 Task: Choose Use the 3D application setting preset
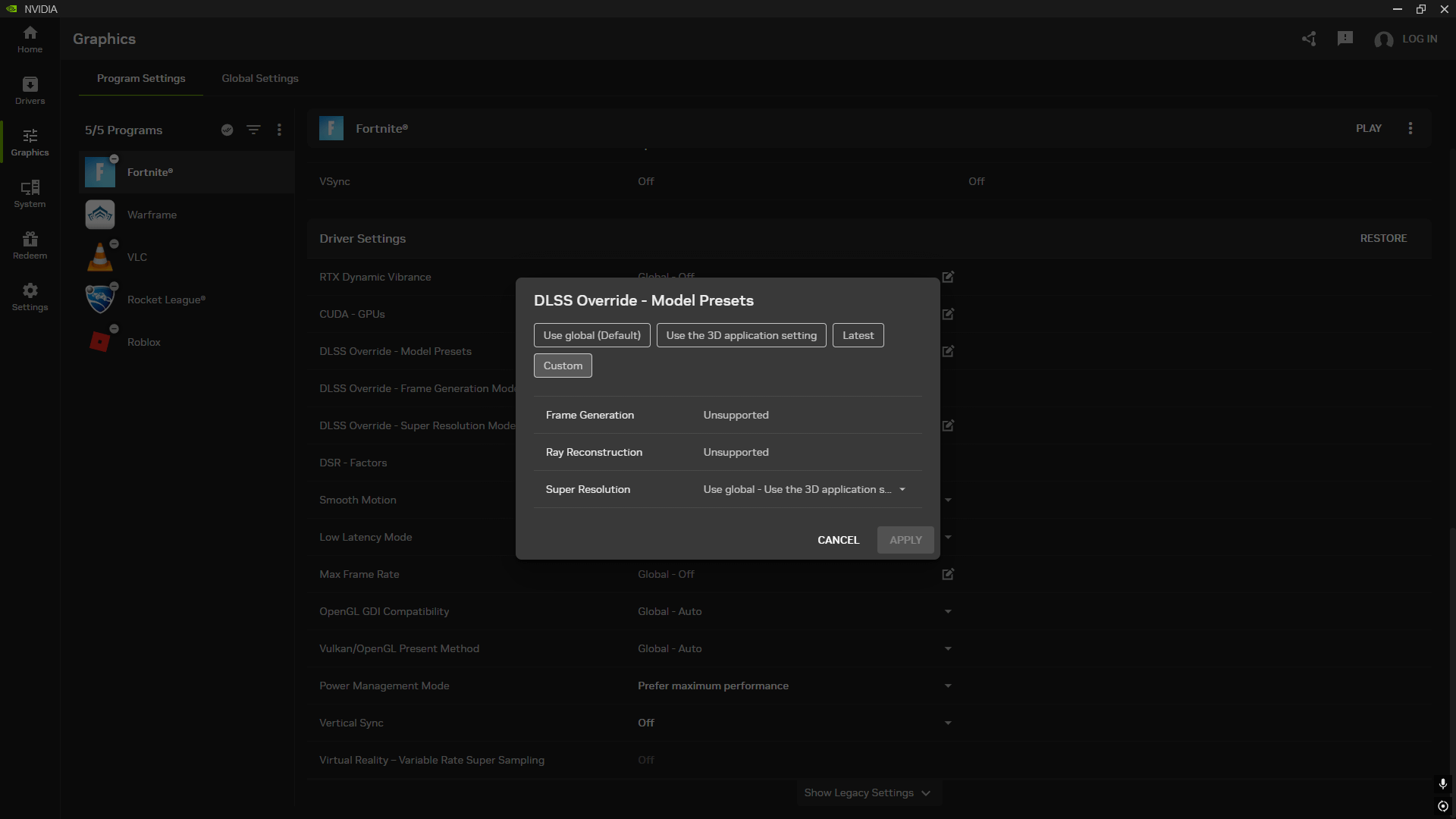pos(741,335)
